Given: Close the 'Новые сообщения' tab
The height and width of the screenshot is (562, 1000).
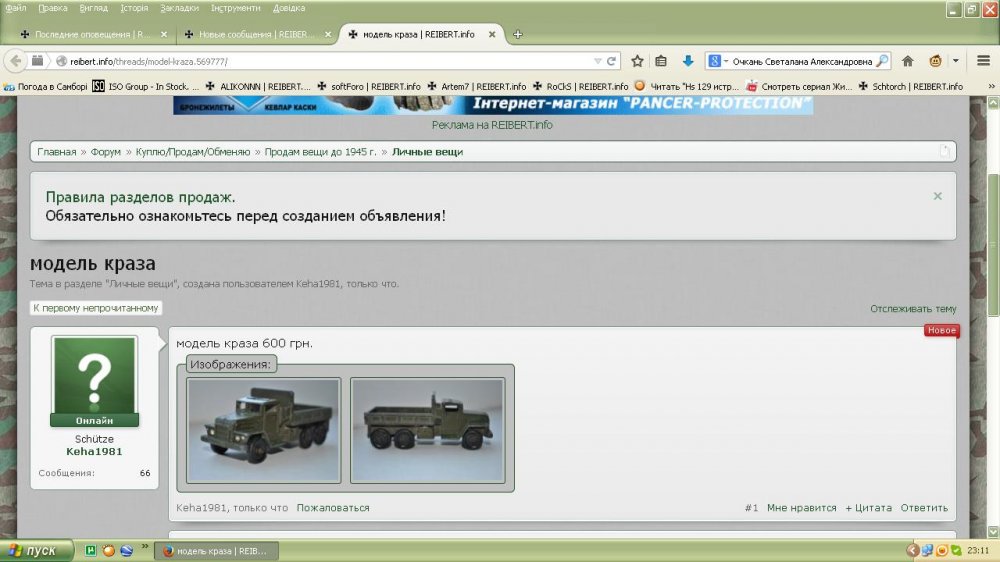Looking at the screenshot, I should click(x=328, y=34).
